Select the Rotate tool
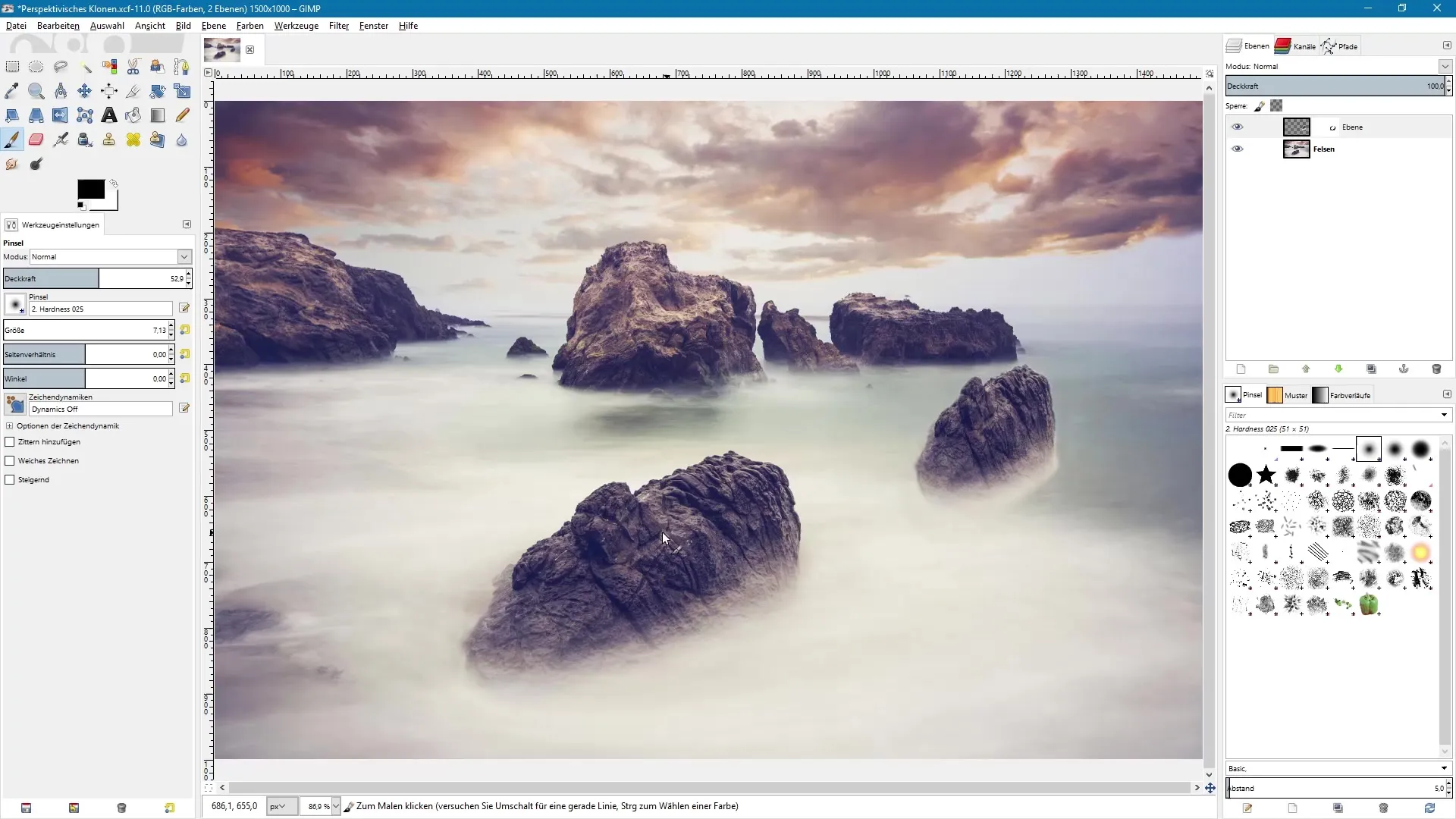1456x819 pixels. tap(158, 91)
